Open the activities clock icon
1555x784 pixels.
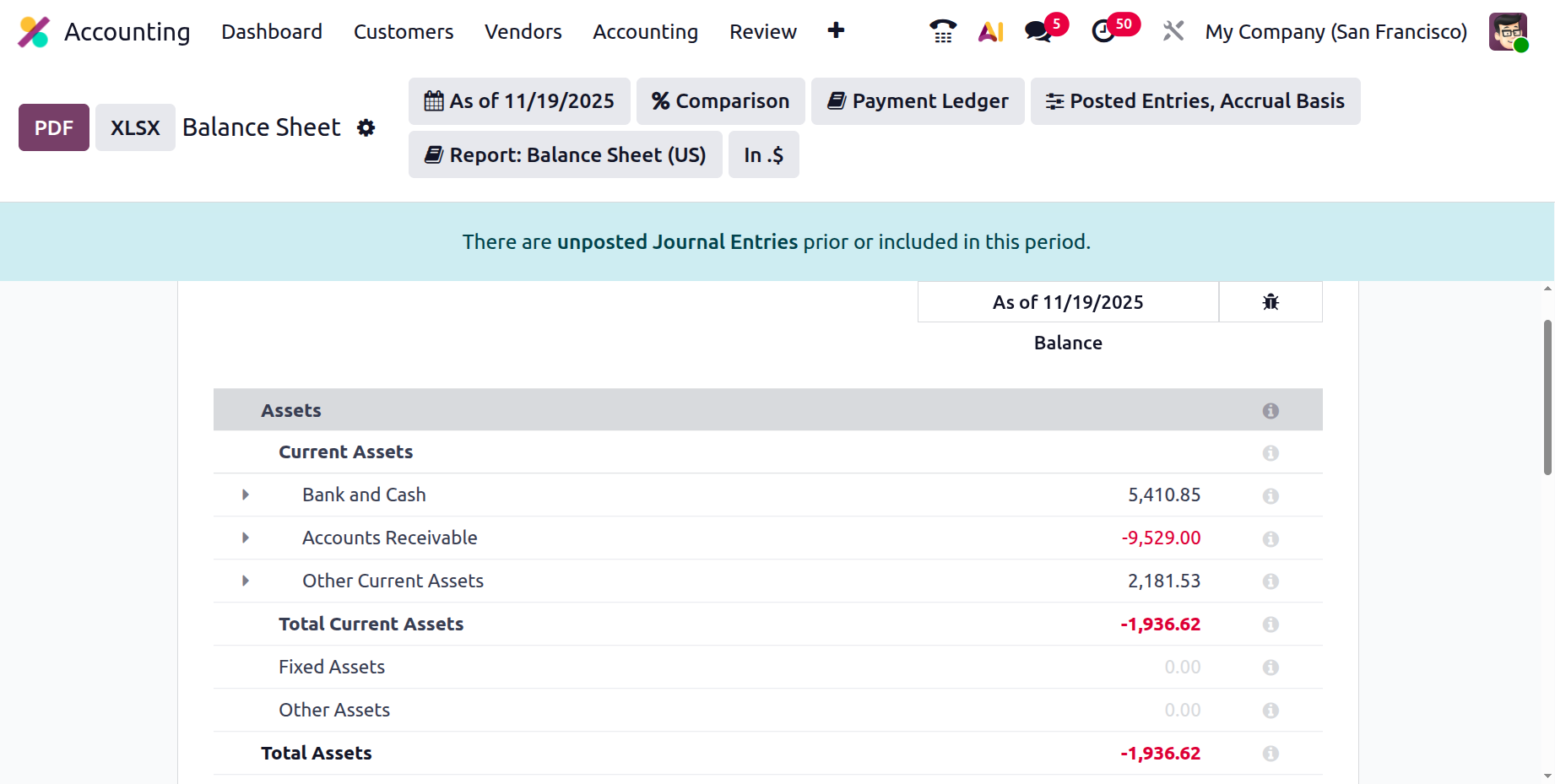(x=1103, y=32)
